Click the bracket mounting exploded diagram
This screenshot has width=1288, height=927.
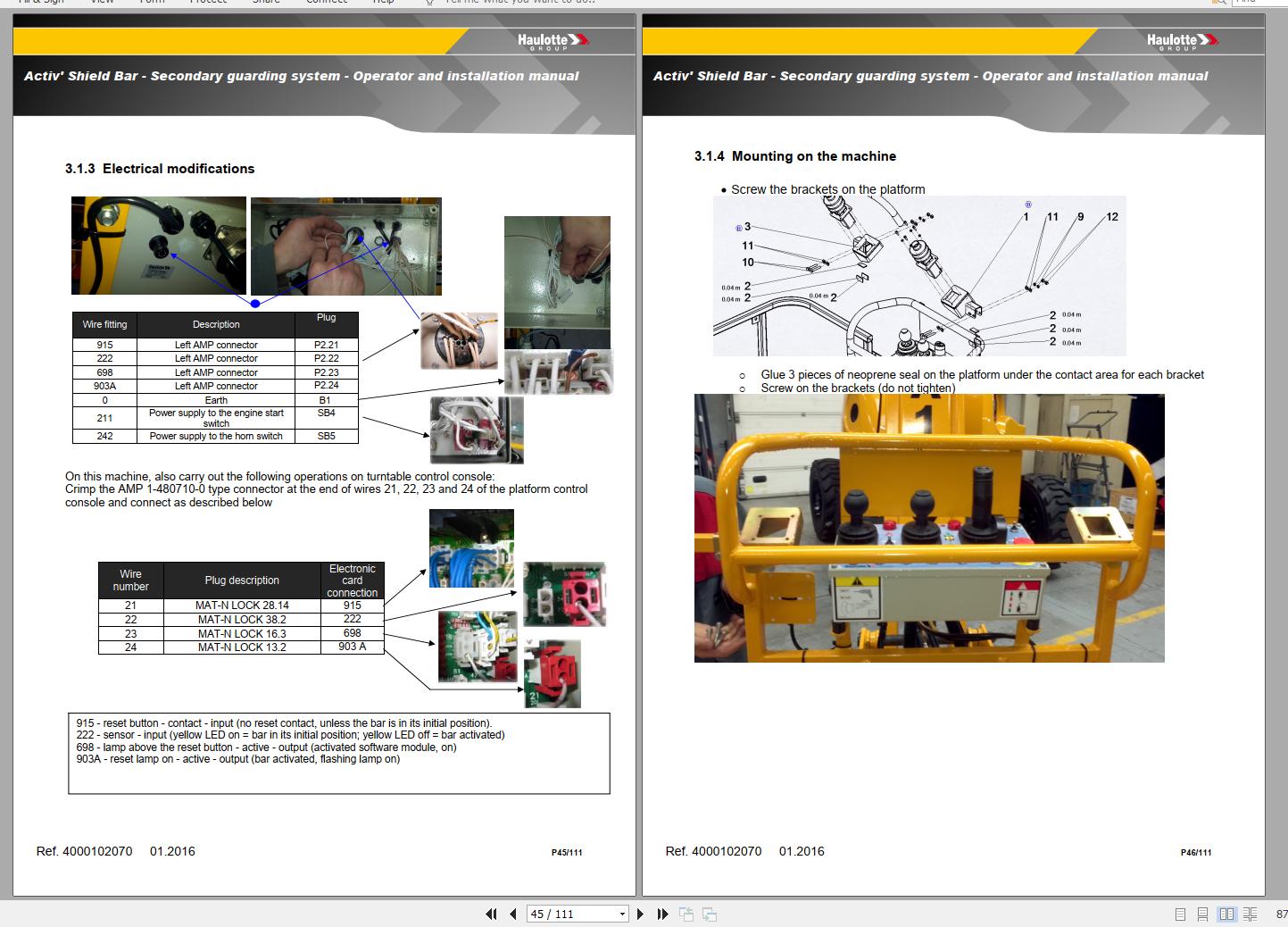[x=919, y=276]
